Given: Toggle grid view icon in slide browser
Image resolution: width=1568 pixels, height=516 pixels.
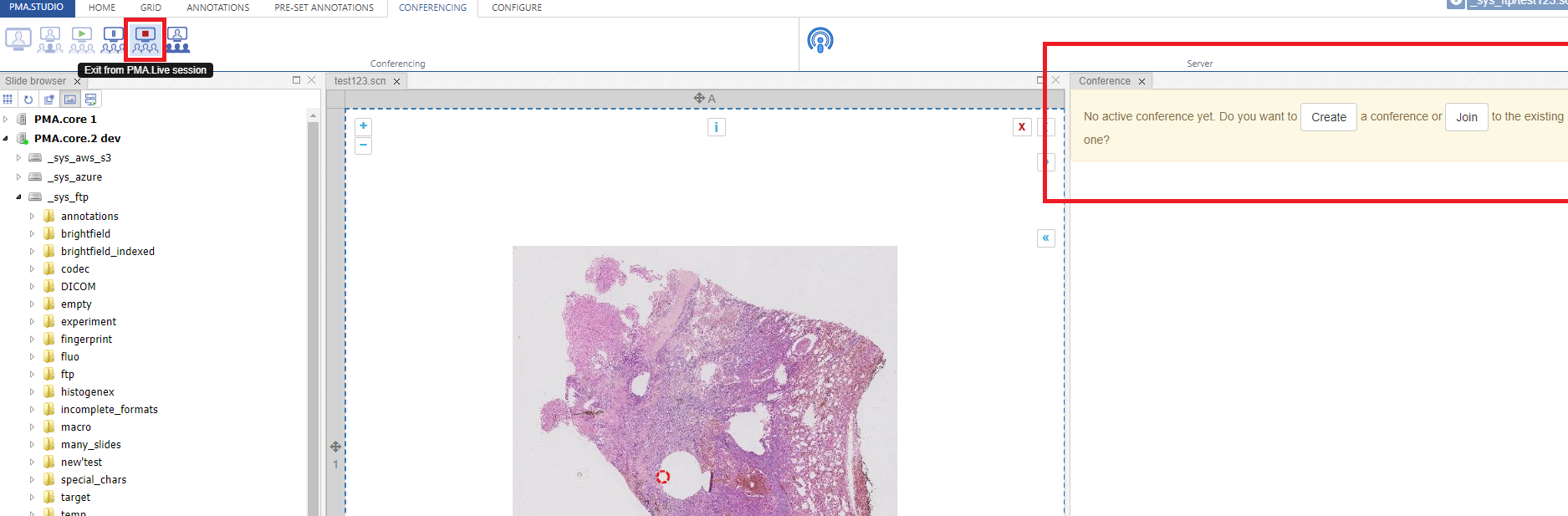Looking at the screenshot, I should [8, 100].
